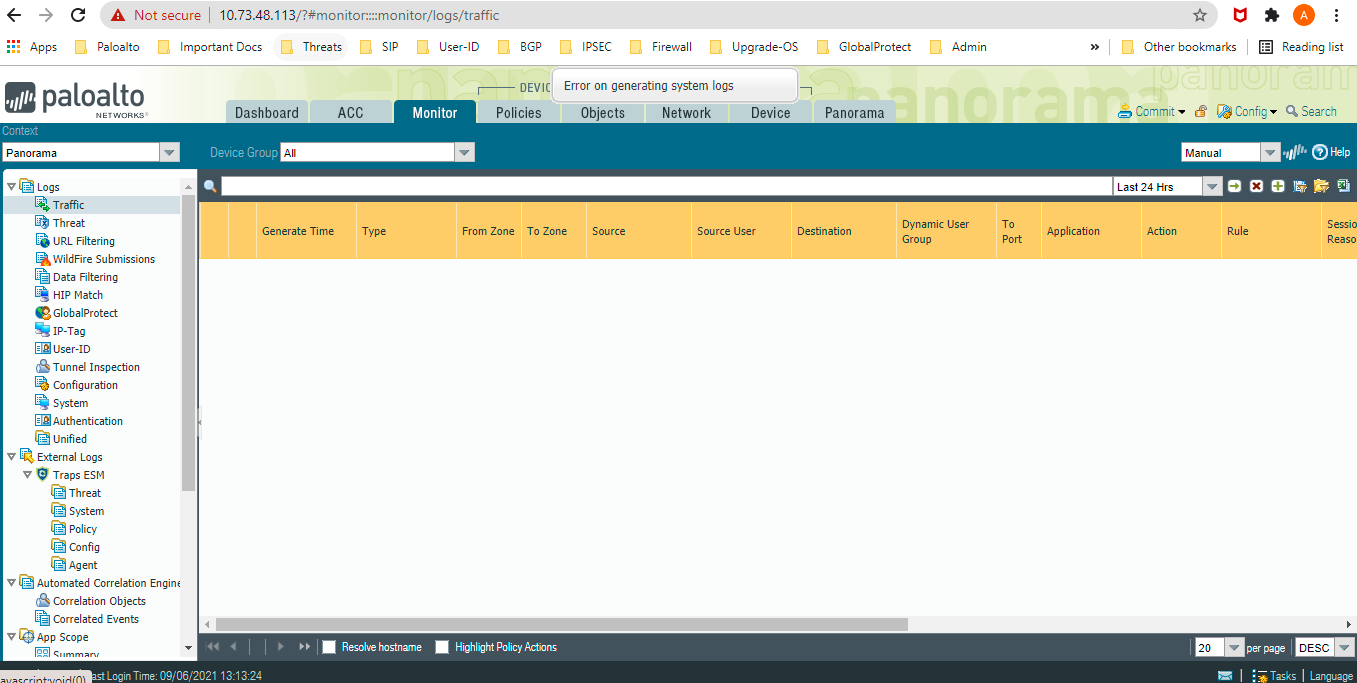The height and width of the screenshot is (683, 1357).
Task: Apply the log filter arrow icon
Action: tap(1234, 186)
